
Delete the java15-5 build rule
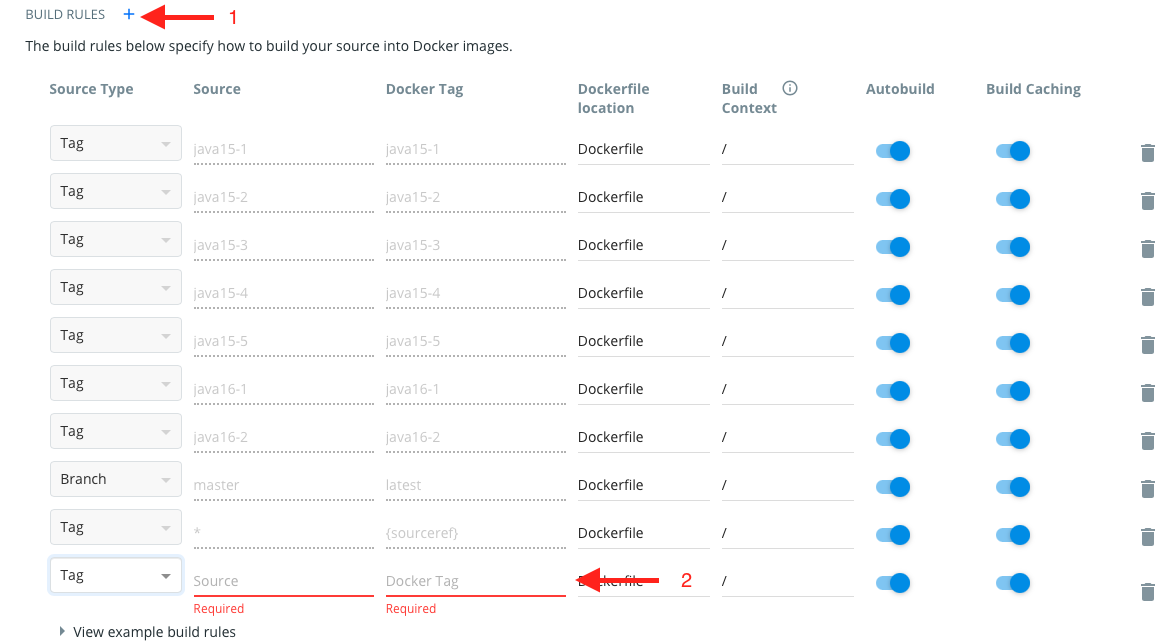tap(1147, 345)
